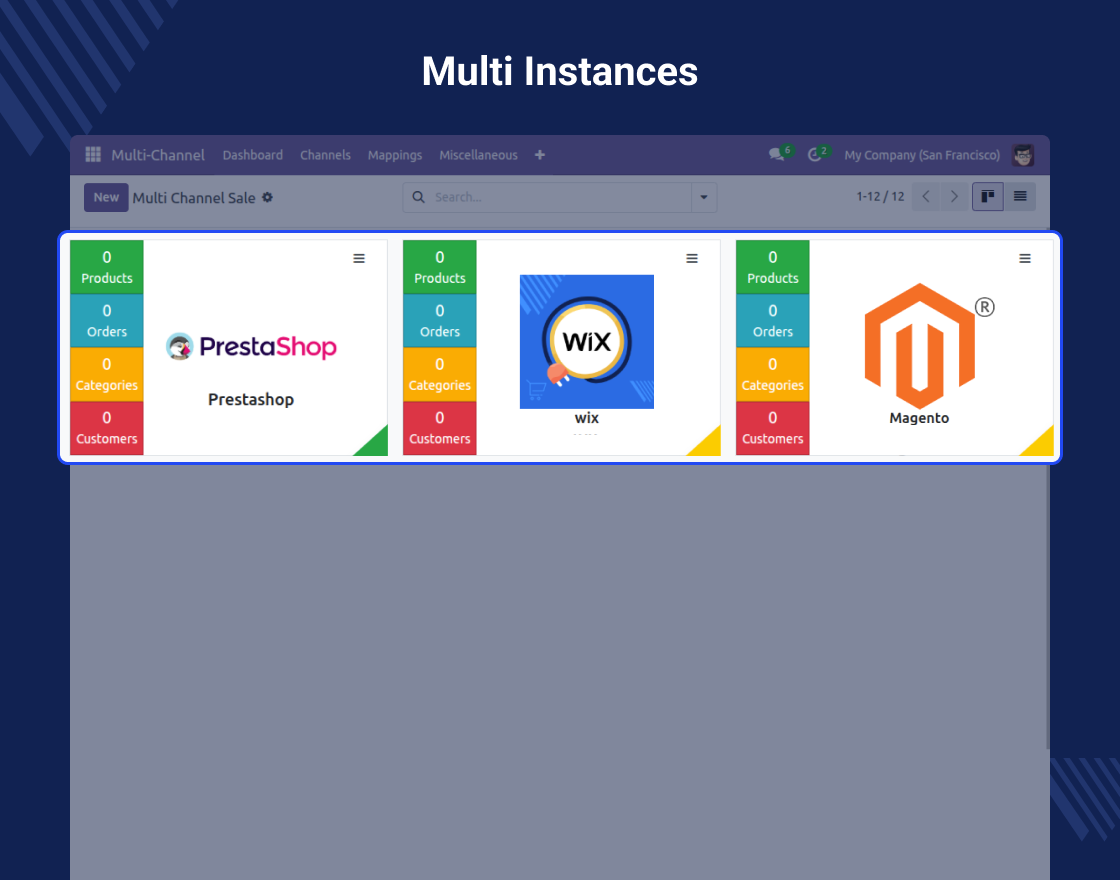Viewport: 1120px width, 880px height.
Task: Open the Channels menu
Action: pos(325,155)
